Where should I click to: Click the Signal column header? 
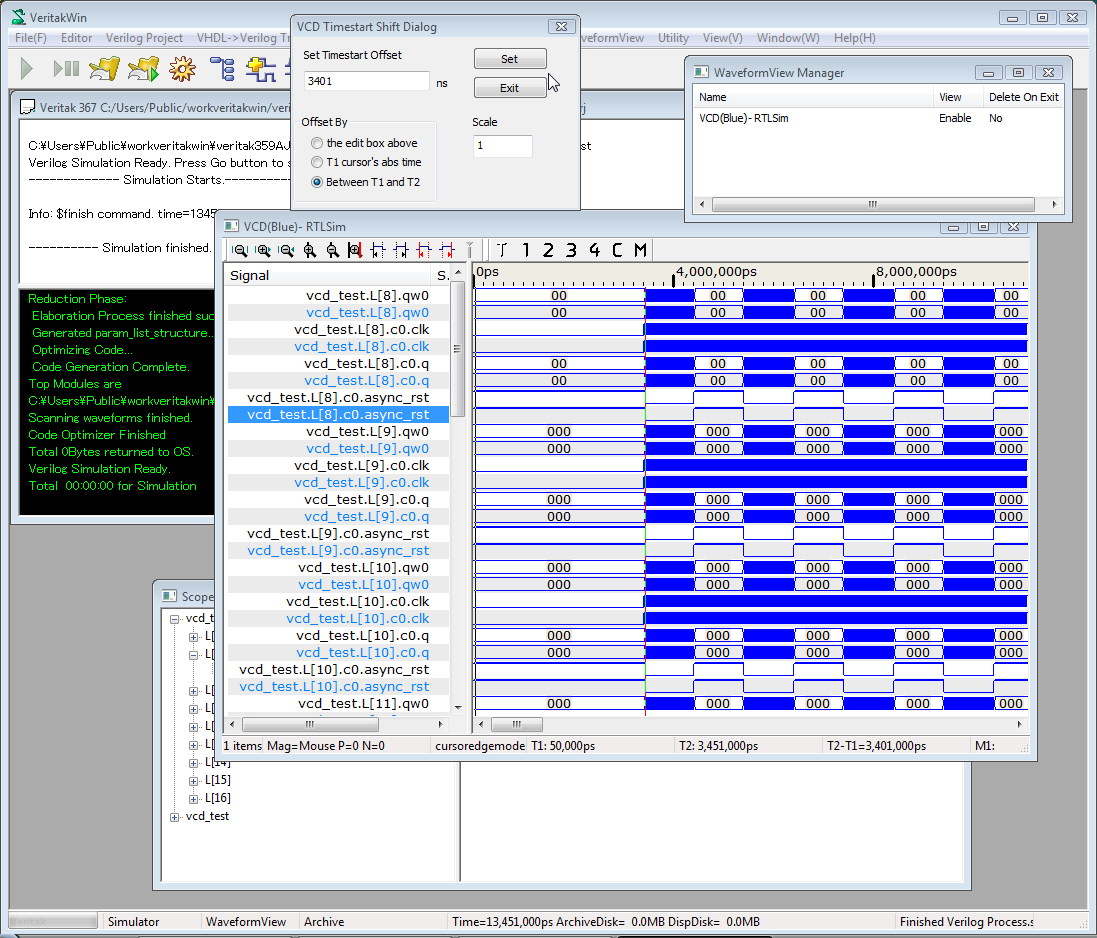pyautogui.click(x=328, y=276)
